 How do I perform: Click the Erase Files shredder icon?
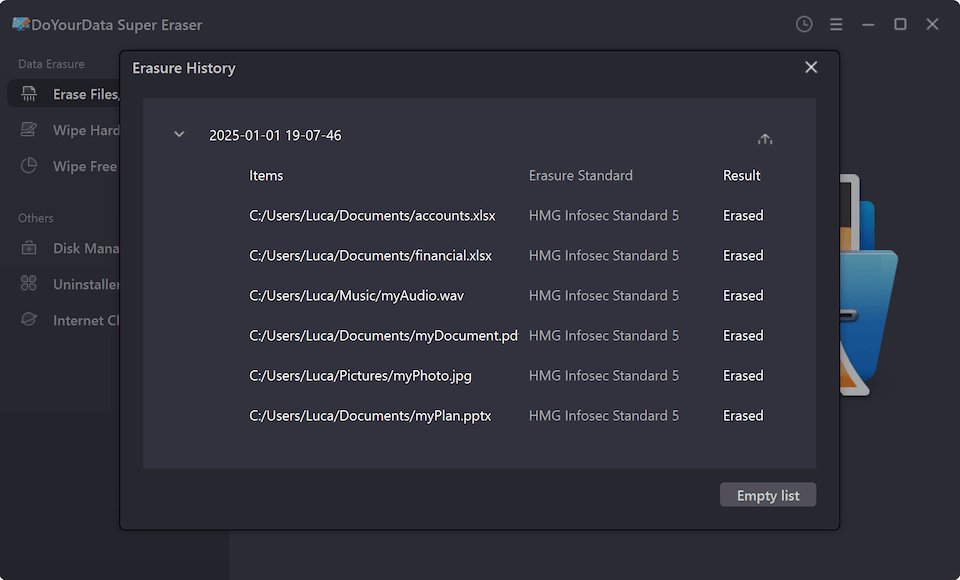[30, 95]
